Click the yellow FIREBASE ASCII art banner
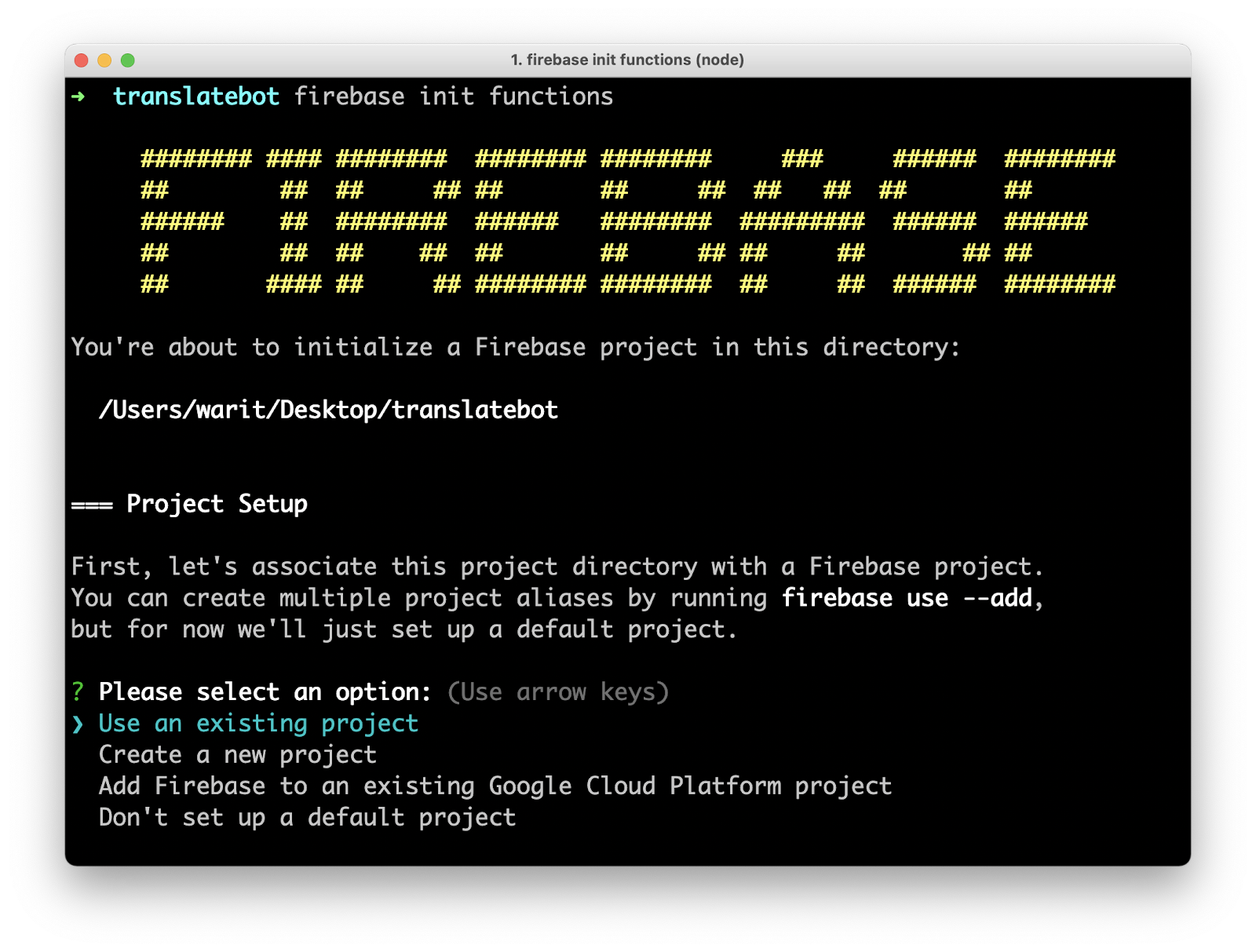Screen dimensions: 1256x952 coord(628,221)
